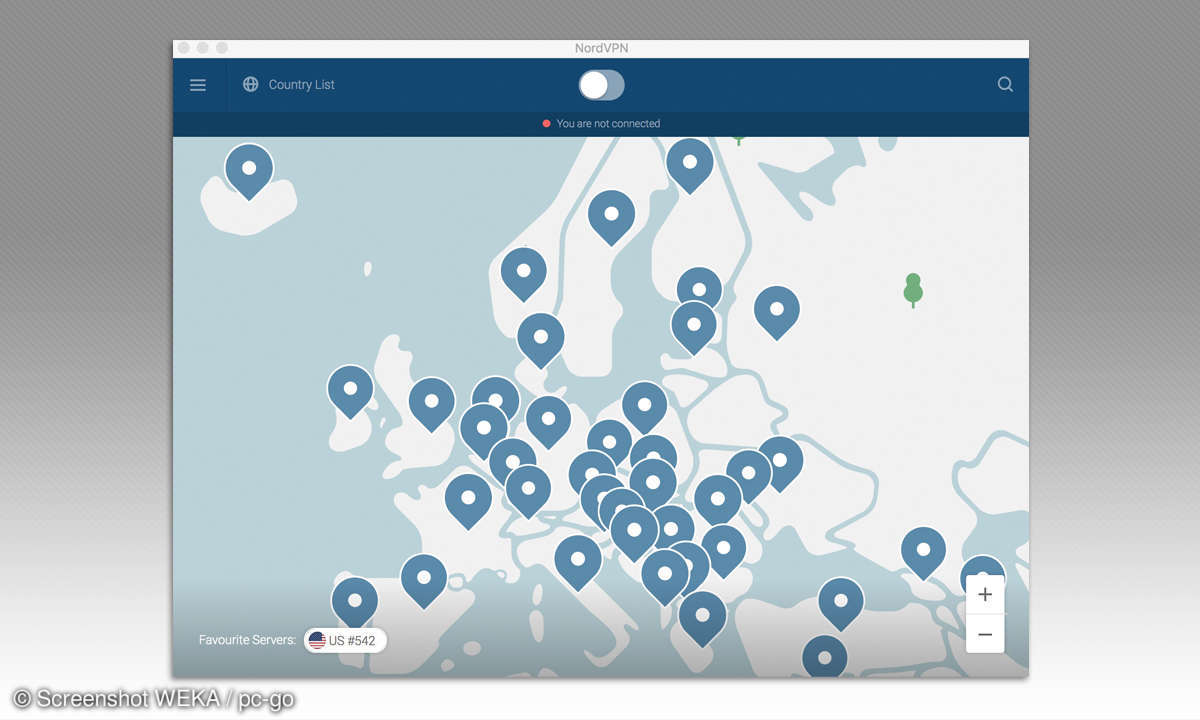Viewport: 1200px width, 720px height.
Task: Open the hamburger menu
Action: (x=198, y=85)
